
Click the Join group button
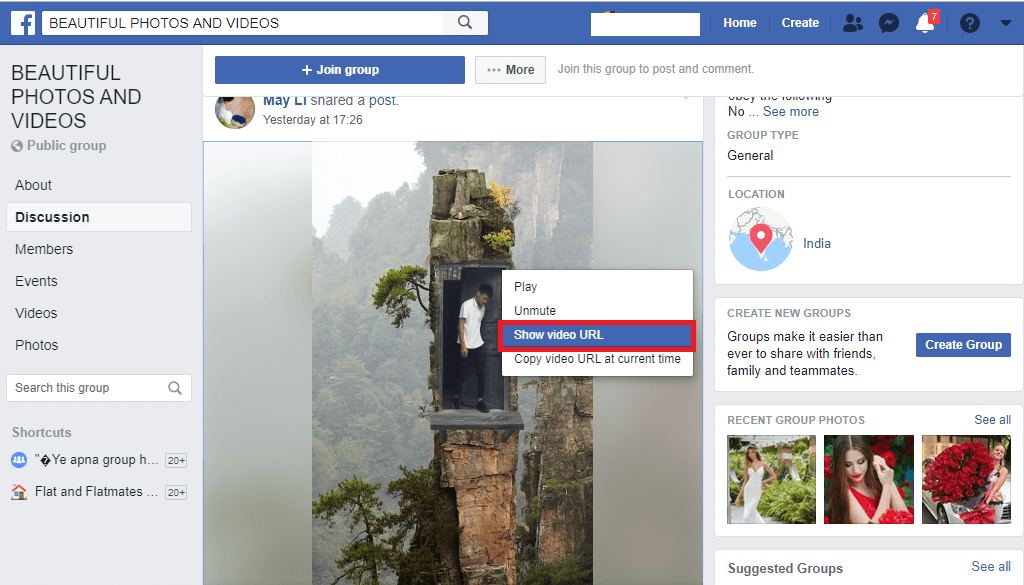click(x=340, y=70)
